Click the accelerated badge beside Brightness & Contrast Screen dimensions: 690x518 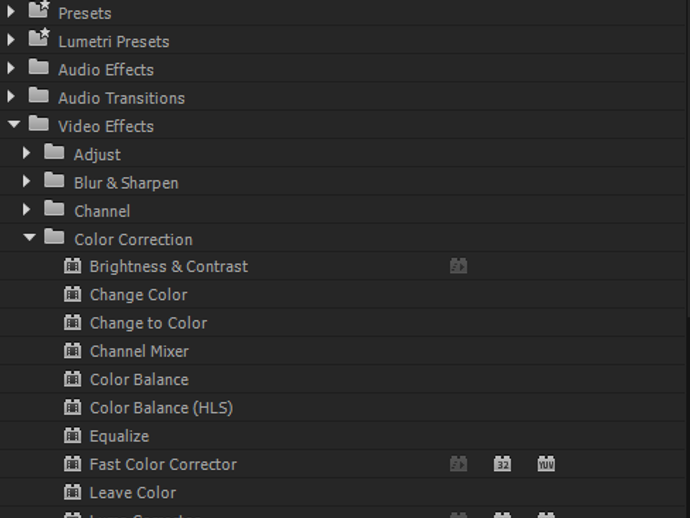point(458,266)
